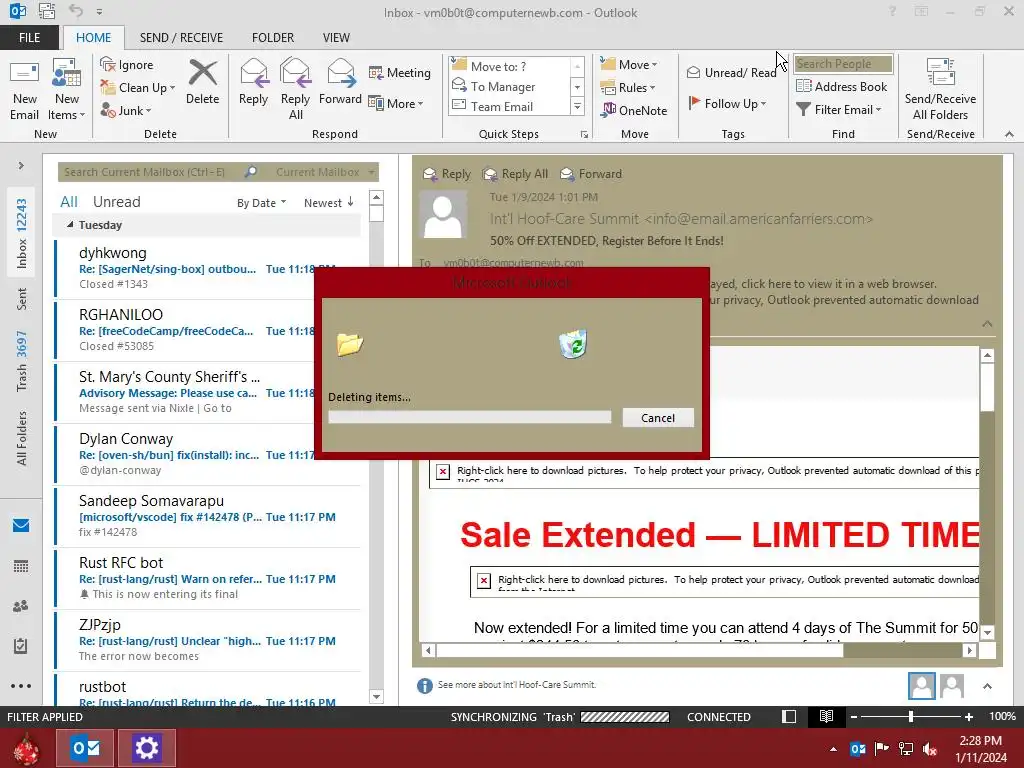Switch to the Calendar navigation icon

click(x=21, y=566)
